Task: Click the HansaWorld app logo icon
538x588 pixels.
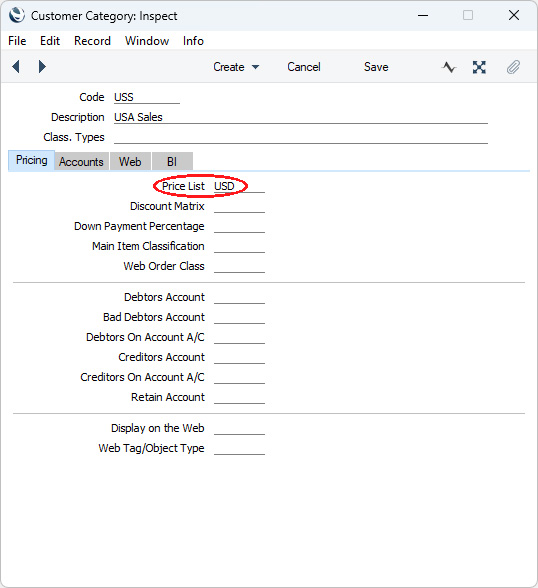Action: coord(17,16)
